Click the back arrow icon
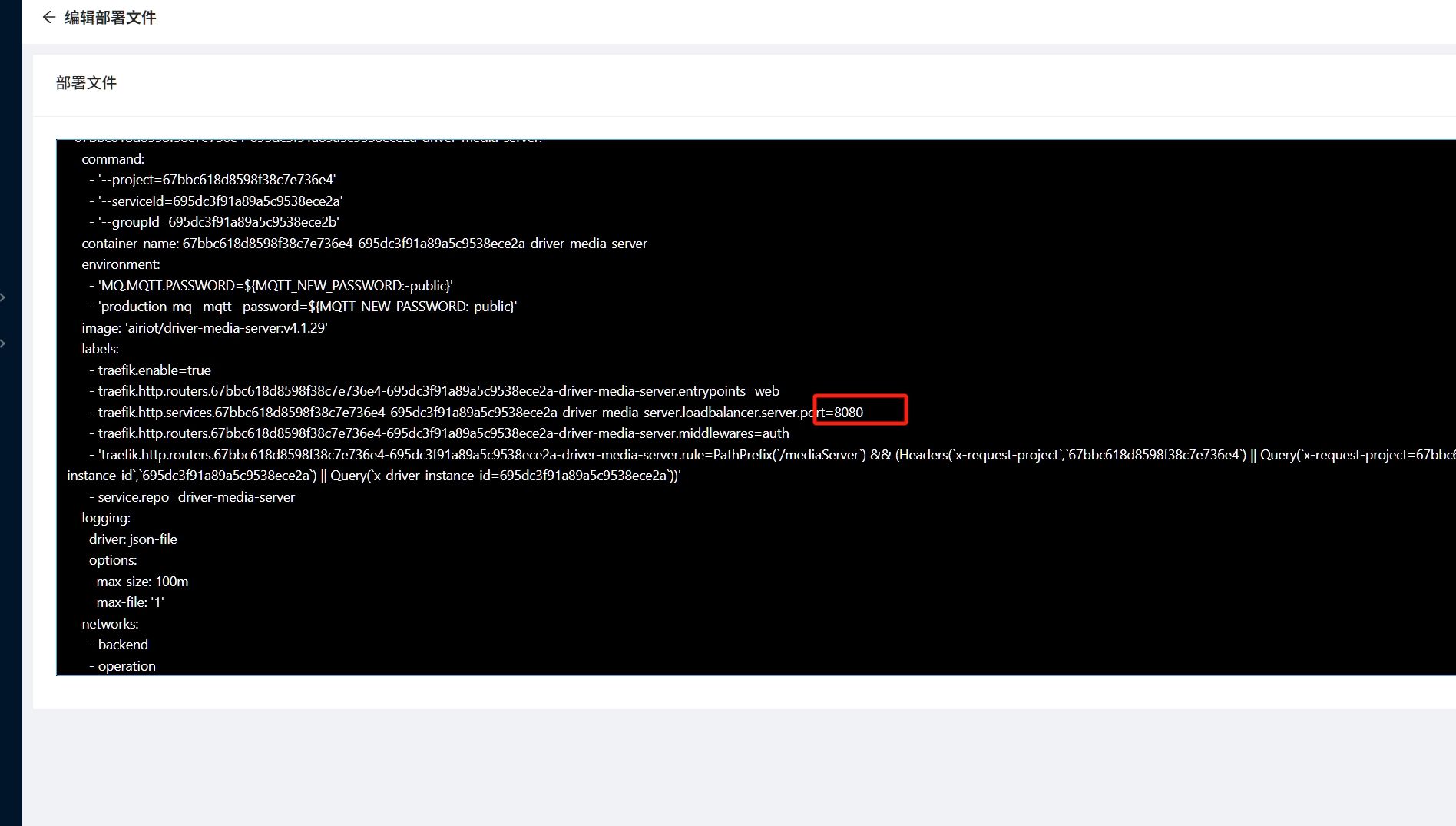 [49, 18]
